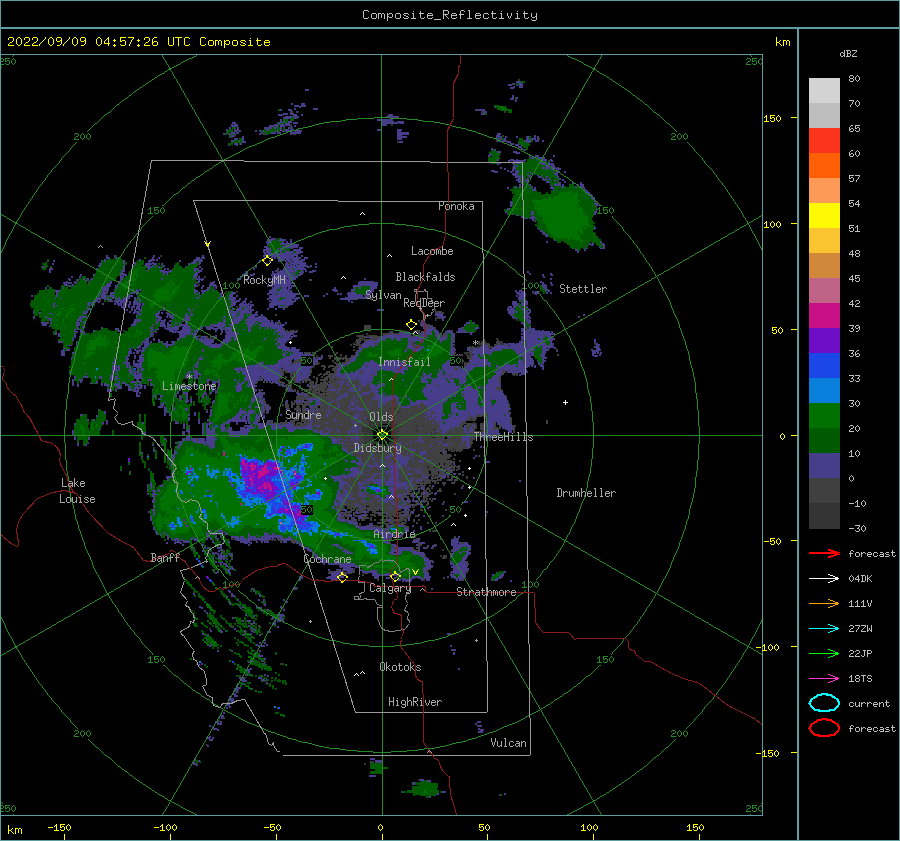Click the Sylvan label

click(x=383, y=295)
